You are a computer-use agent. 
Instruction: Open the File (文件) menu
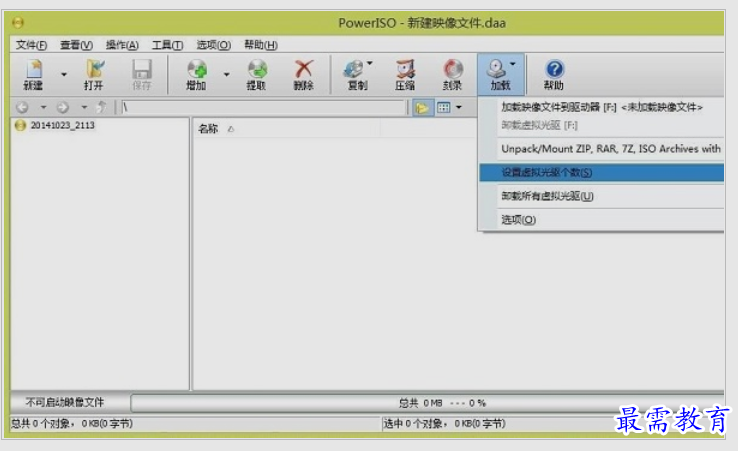click(32, 45)
